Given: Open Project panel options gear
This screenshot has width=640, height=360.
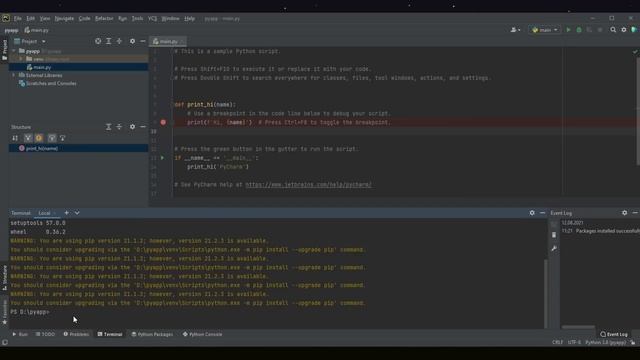Looking at the screenshot, I should (x=132, y=41).
